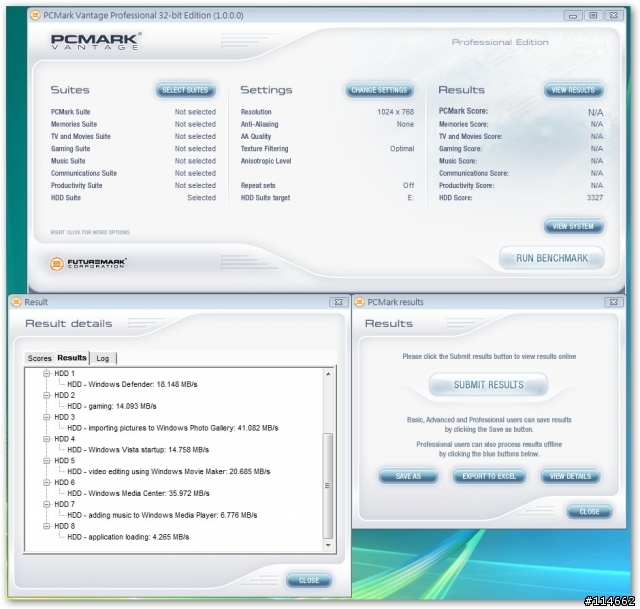
Task: Collapse the HDD 3 tree node
Action: click(47, 417)
